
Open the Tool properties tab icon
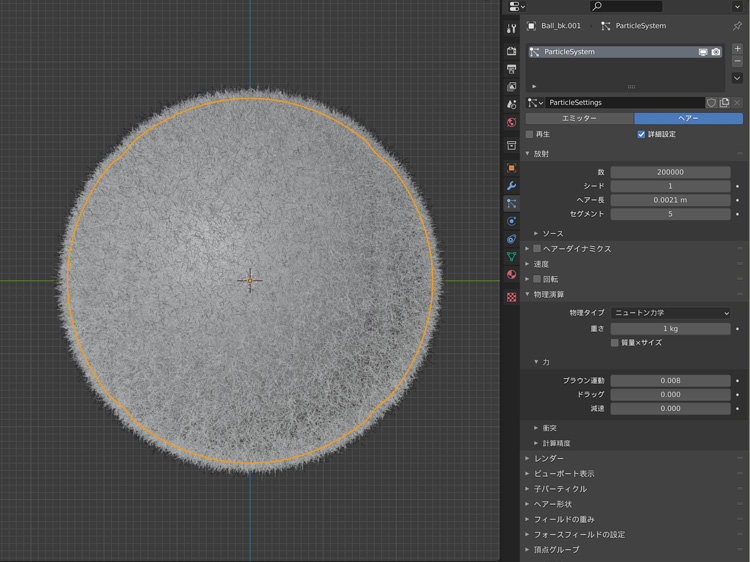pyautogui.click(x=511, y=28)
